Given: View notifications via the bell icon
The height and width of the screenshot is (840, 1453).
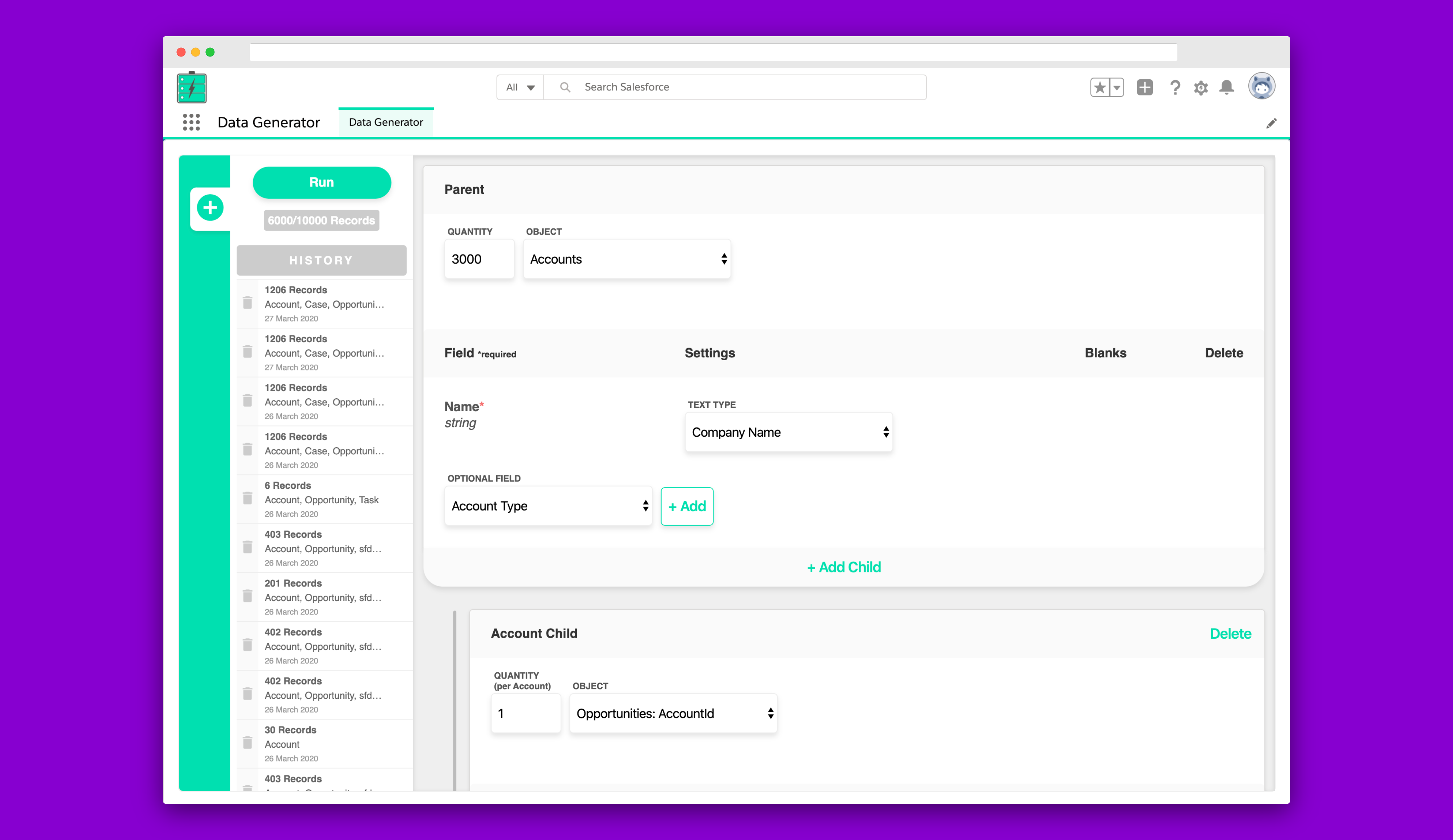Looking at the screenshot, I should 1226,88.
